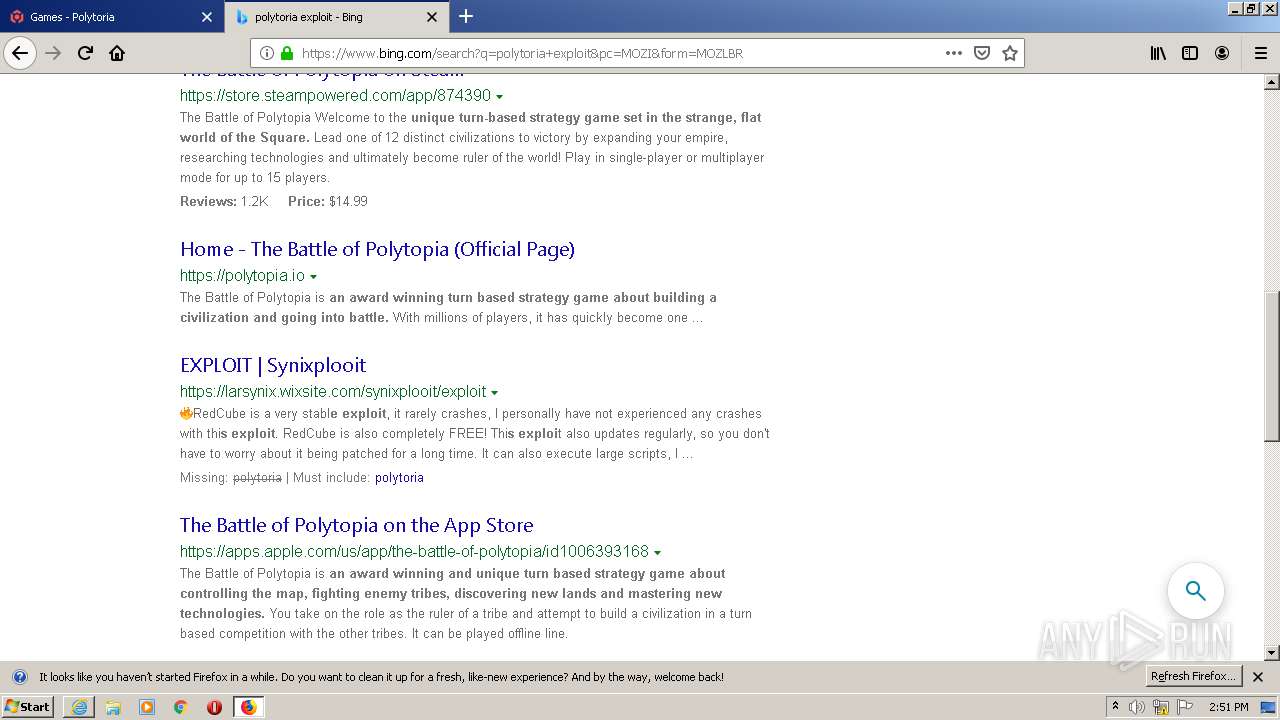Open a new tab with the plus button
1280x720 pixels.
(466, 16)
